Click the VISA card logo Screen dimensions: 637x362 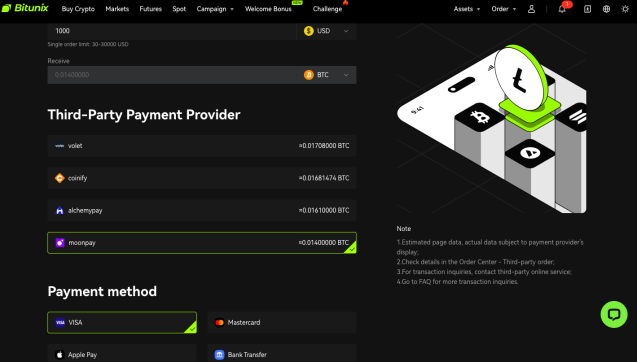60,323
